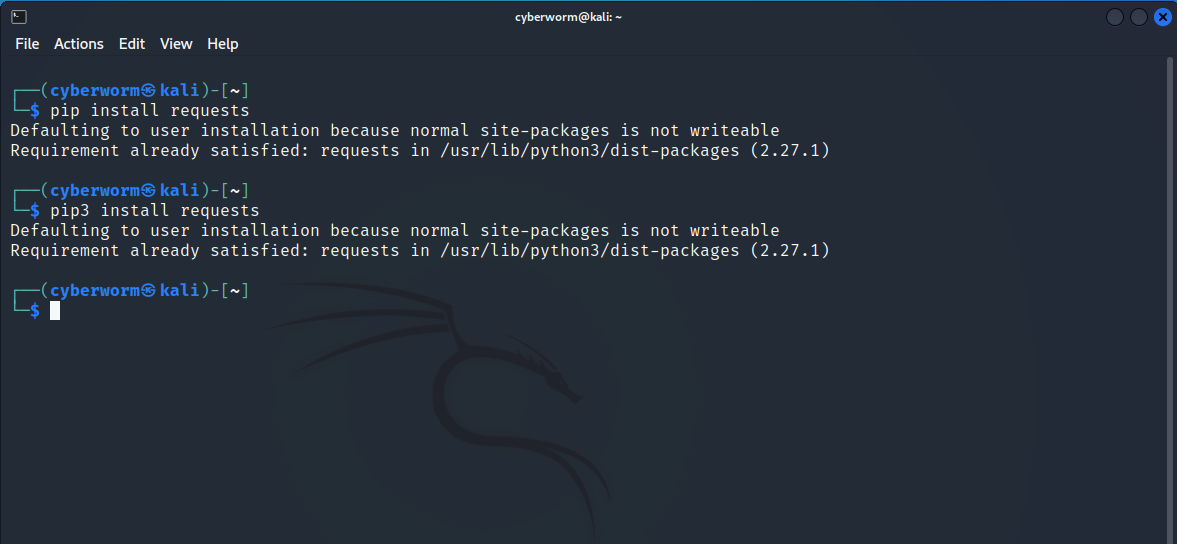Expand the Edit menu
The height and width of the screenshot is (544, 1177).
(x=132, y=44)
